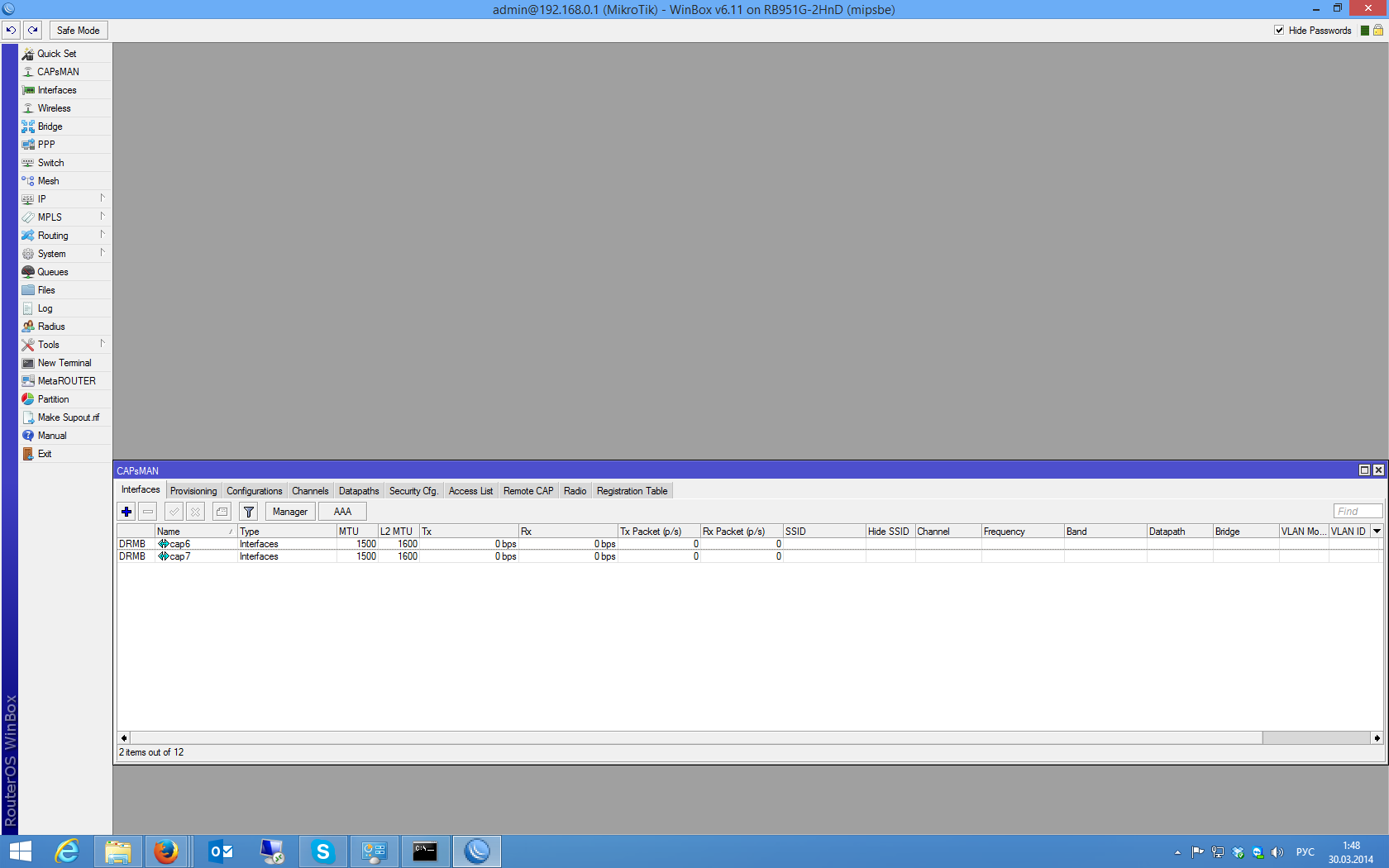Open MetaROUTER sidebar entry
Viewport: 1389px width, 868px height.
(64, 381)
